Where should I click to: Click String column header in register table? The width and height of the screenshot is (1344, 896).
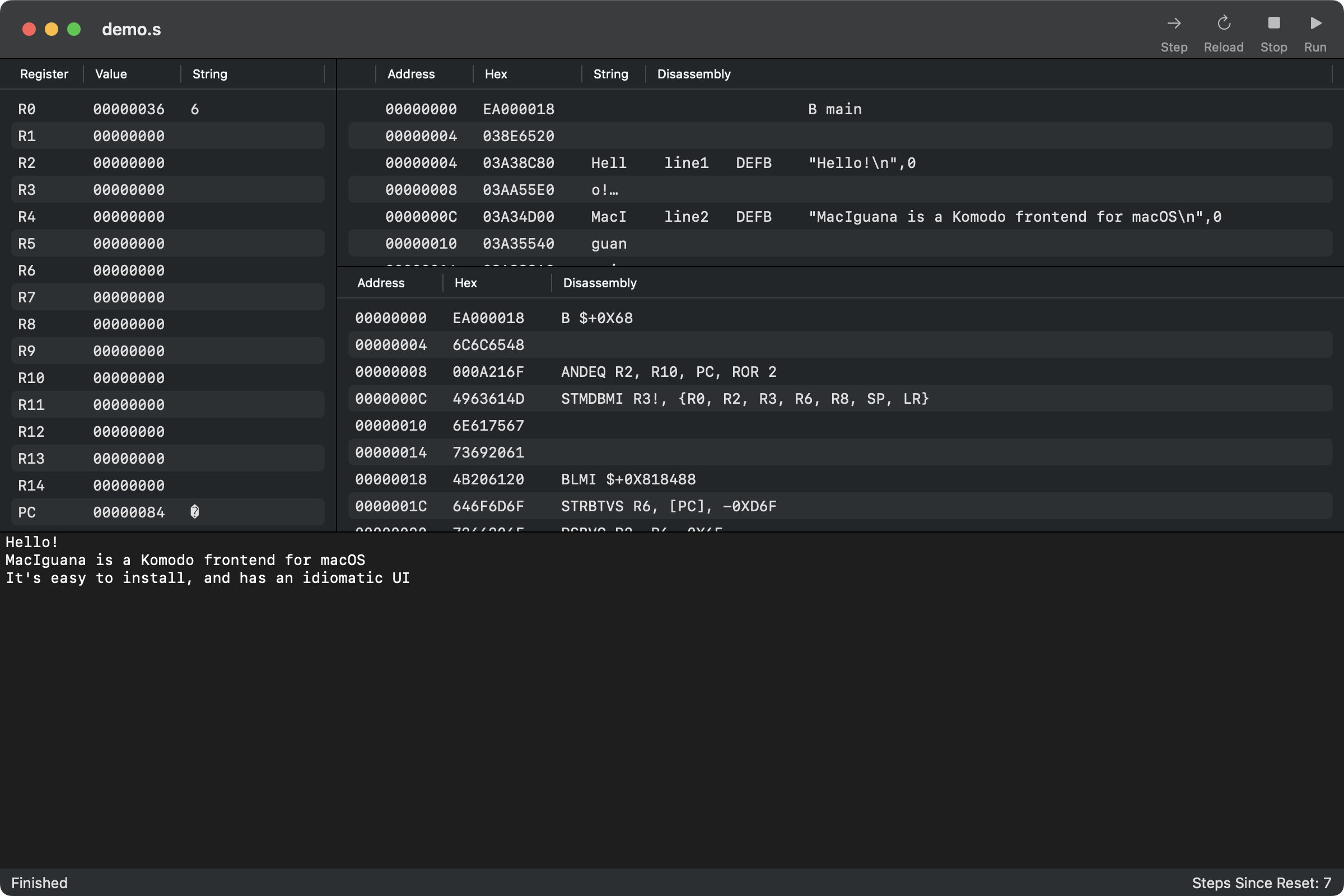(x=209, y=74)
